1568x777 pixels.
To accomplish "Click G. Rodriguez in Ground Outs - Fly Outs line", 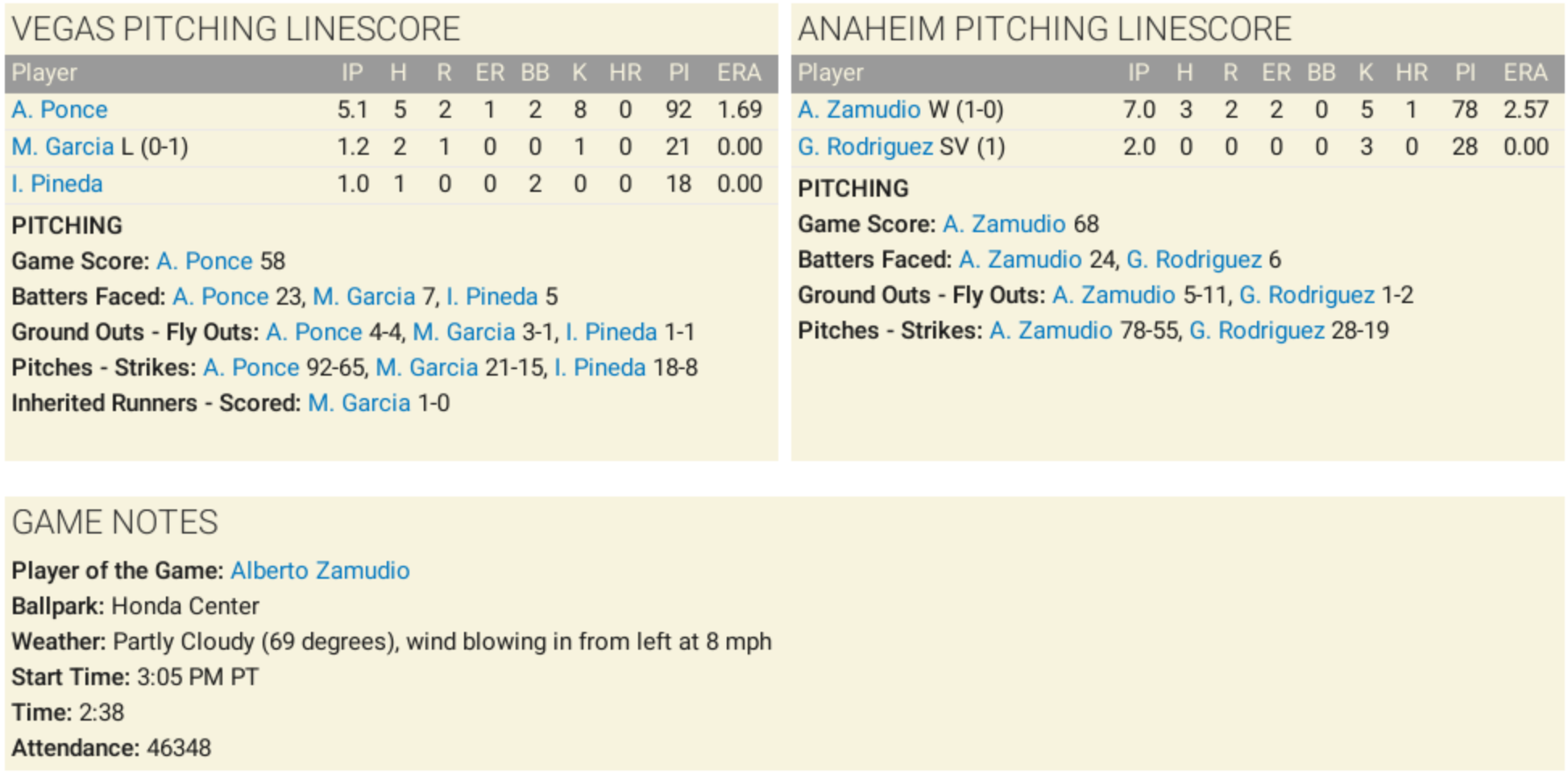I will click(x=1307, y=295).
